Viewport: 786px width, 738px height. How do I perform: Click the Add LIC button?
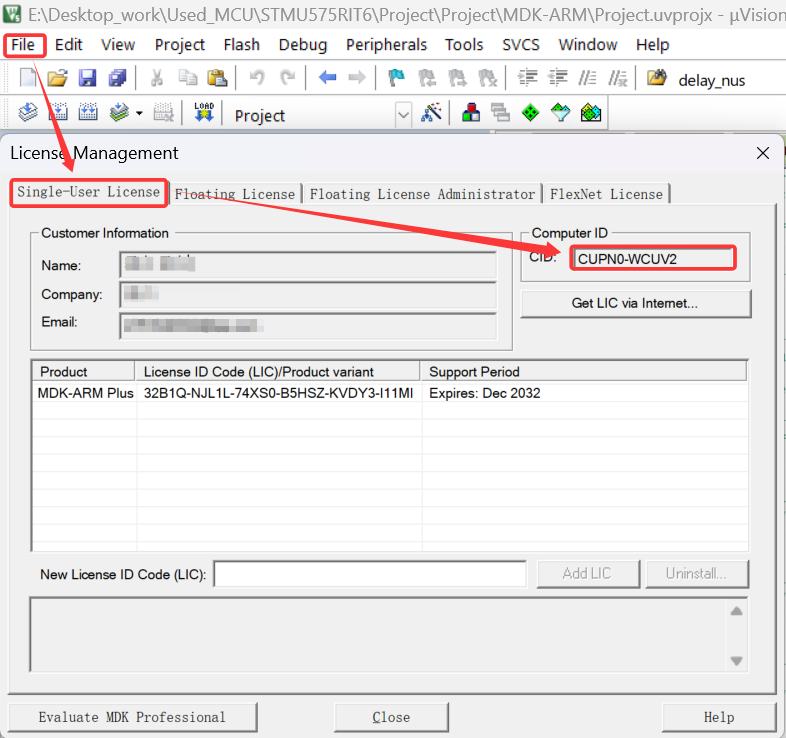coord(587,574)
